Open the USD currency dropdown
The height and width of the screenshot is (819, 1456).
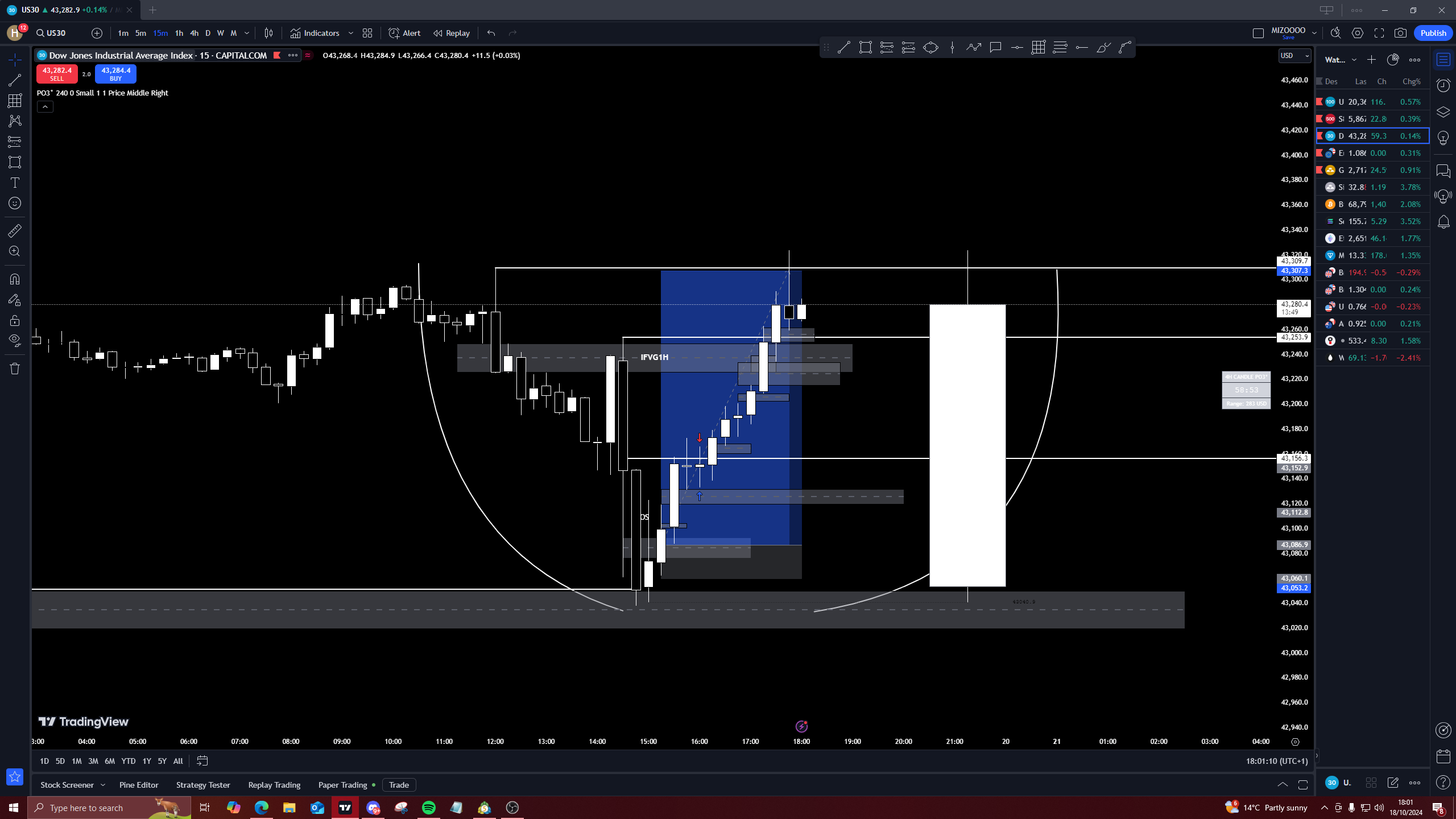coord(1294,56)
